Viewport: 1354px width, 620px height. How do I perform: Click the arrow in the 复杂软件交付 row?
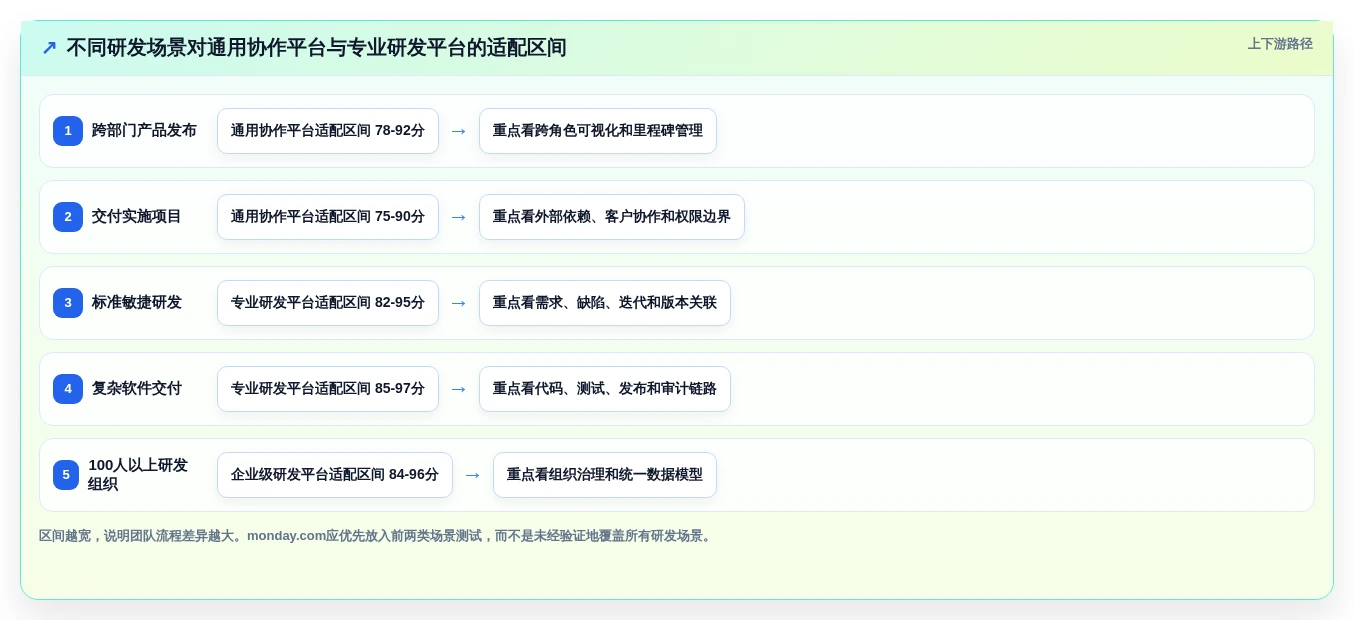click(459, 389)
